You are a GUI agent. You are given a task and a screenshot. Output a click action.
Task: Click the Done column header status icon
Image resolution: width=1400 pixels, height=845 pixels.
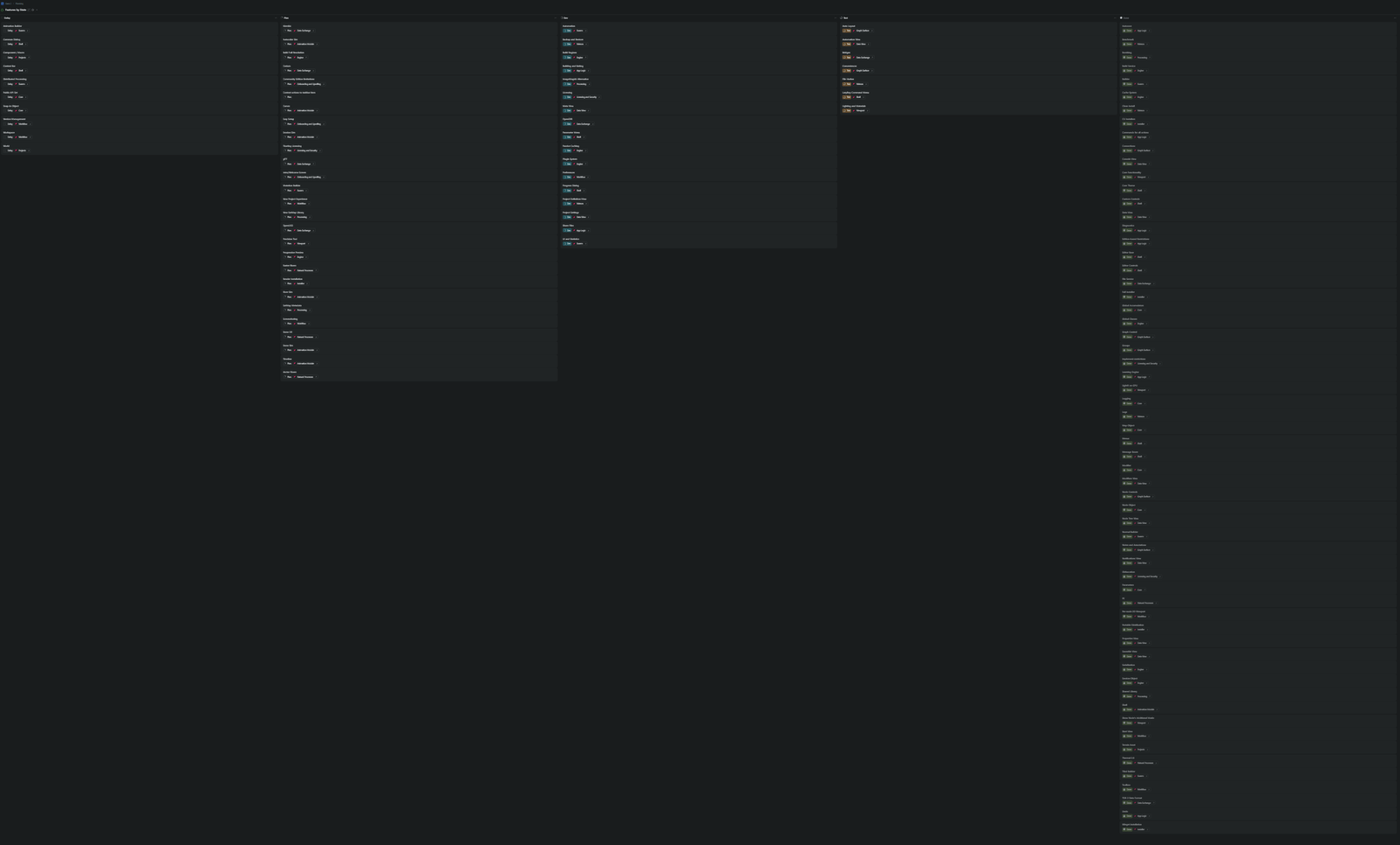point(1121,17)
